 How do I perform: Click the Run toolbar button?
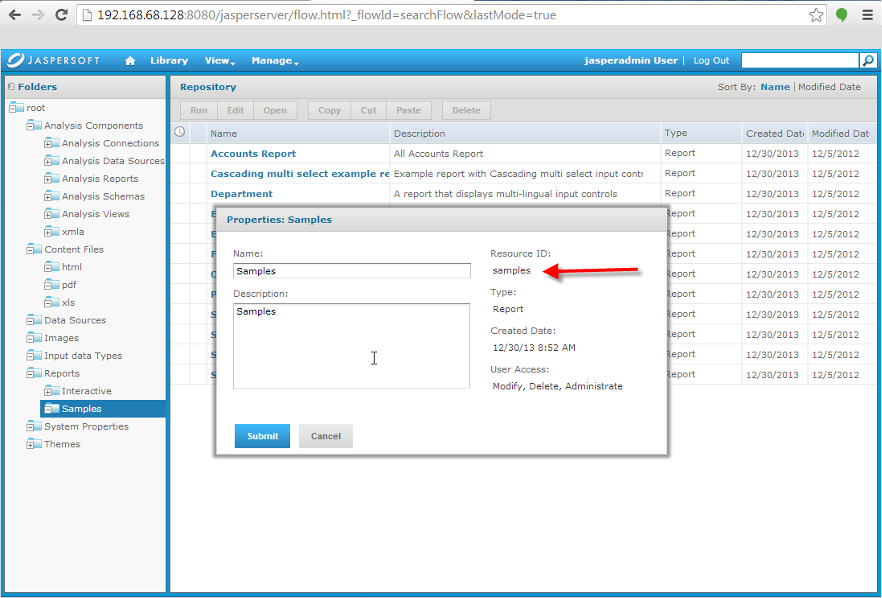click(199, 110)
